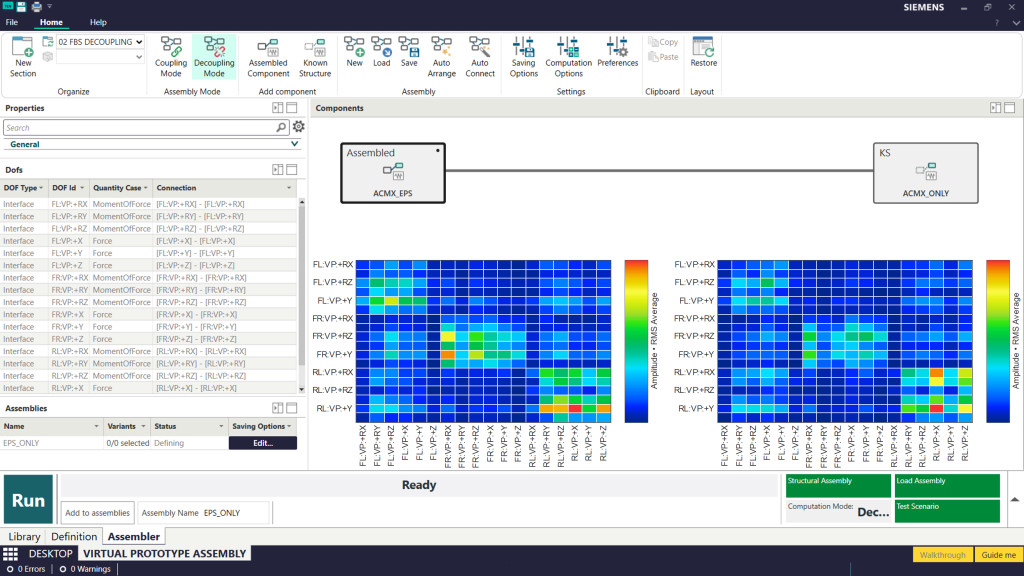Open Properties gear settings icon

tap(298, 127)
